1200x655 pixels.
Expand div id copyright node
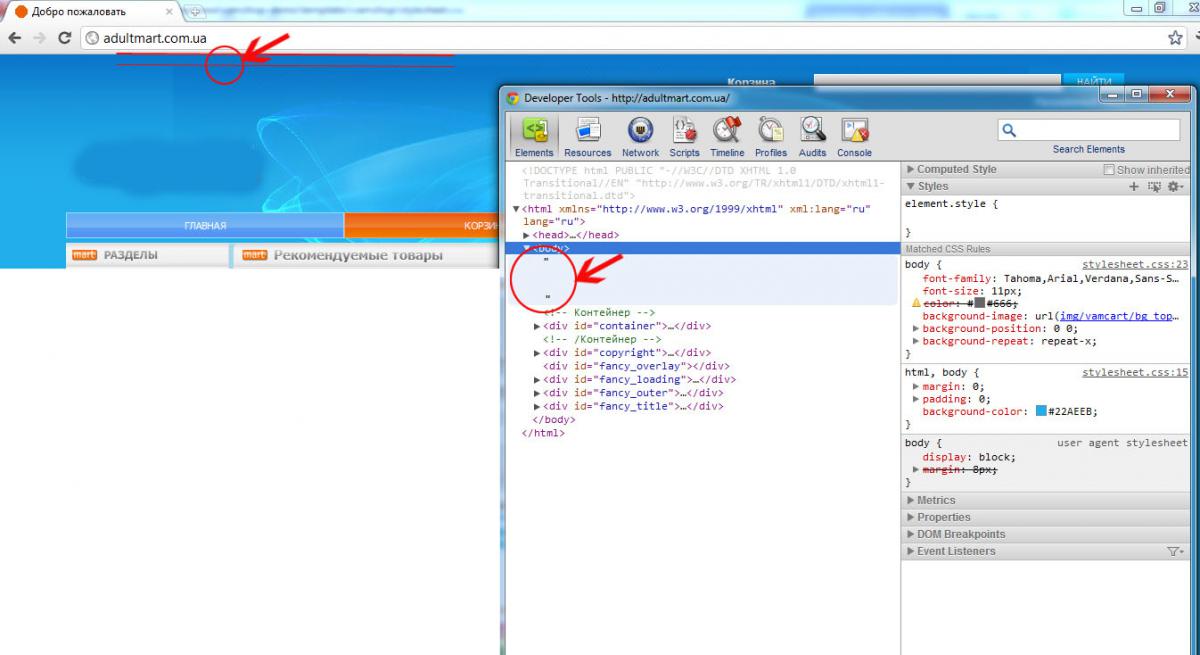click(538, 353)
